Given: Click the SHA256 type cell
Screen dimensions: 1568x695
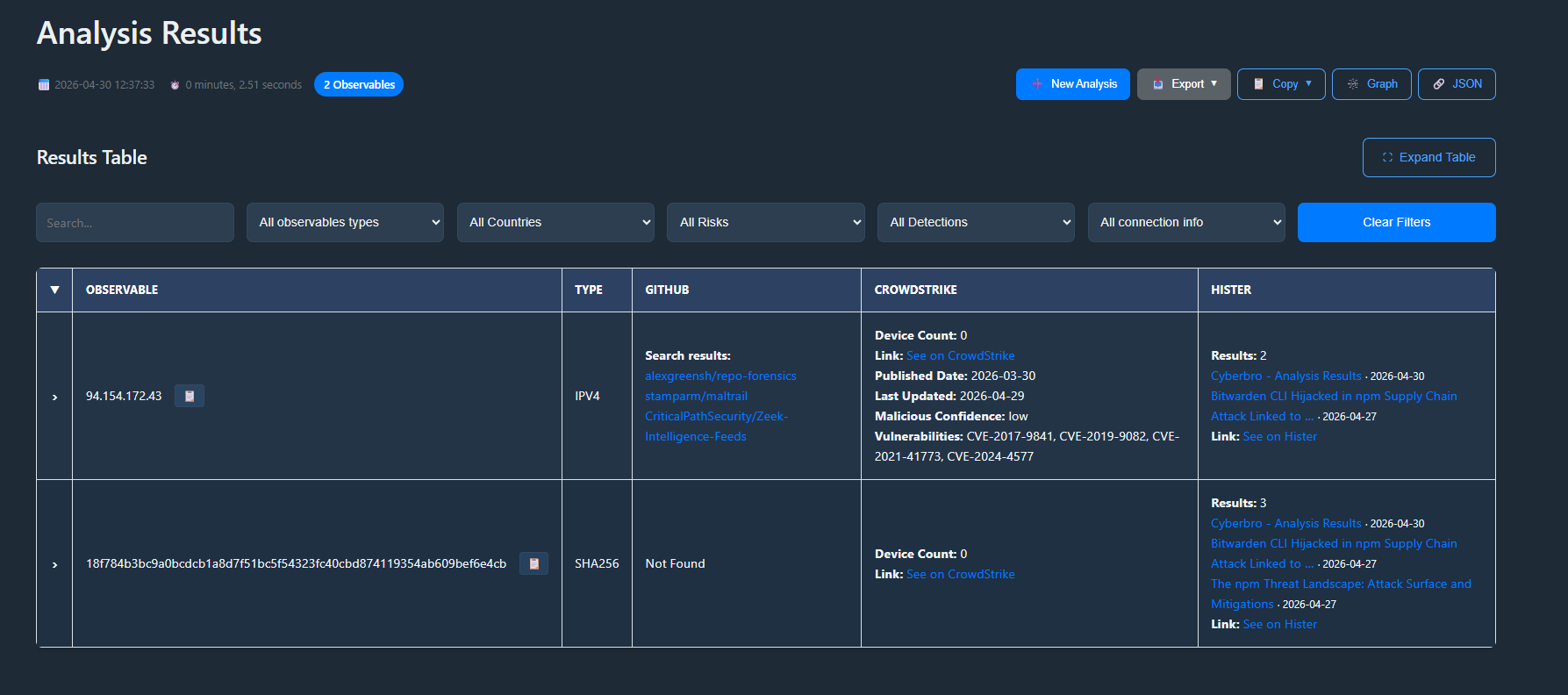Looking at the screenshot, I should 597,563.
